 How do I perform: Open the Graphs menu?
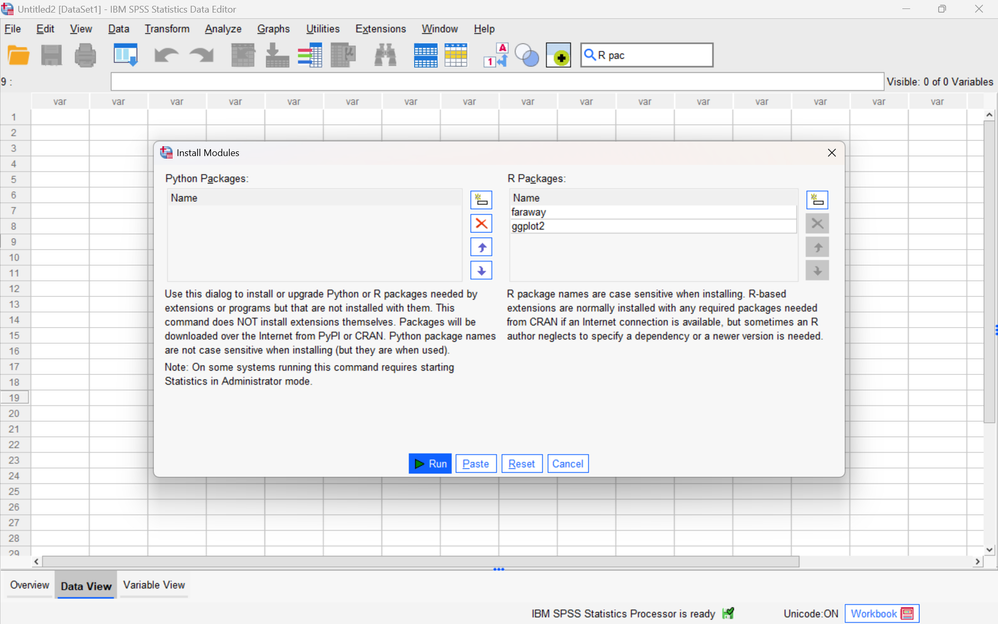pyautogui.click(x=274, y=29)
